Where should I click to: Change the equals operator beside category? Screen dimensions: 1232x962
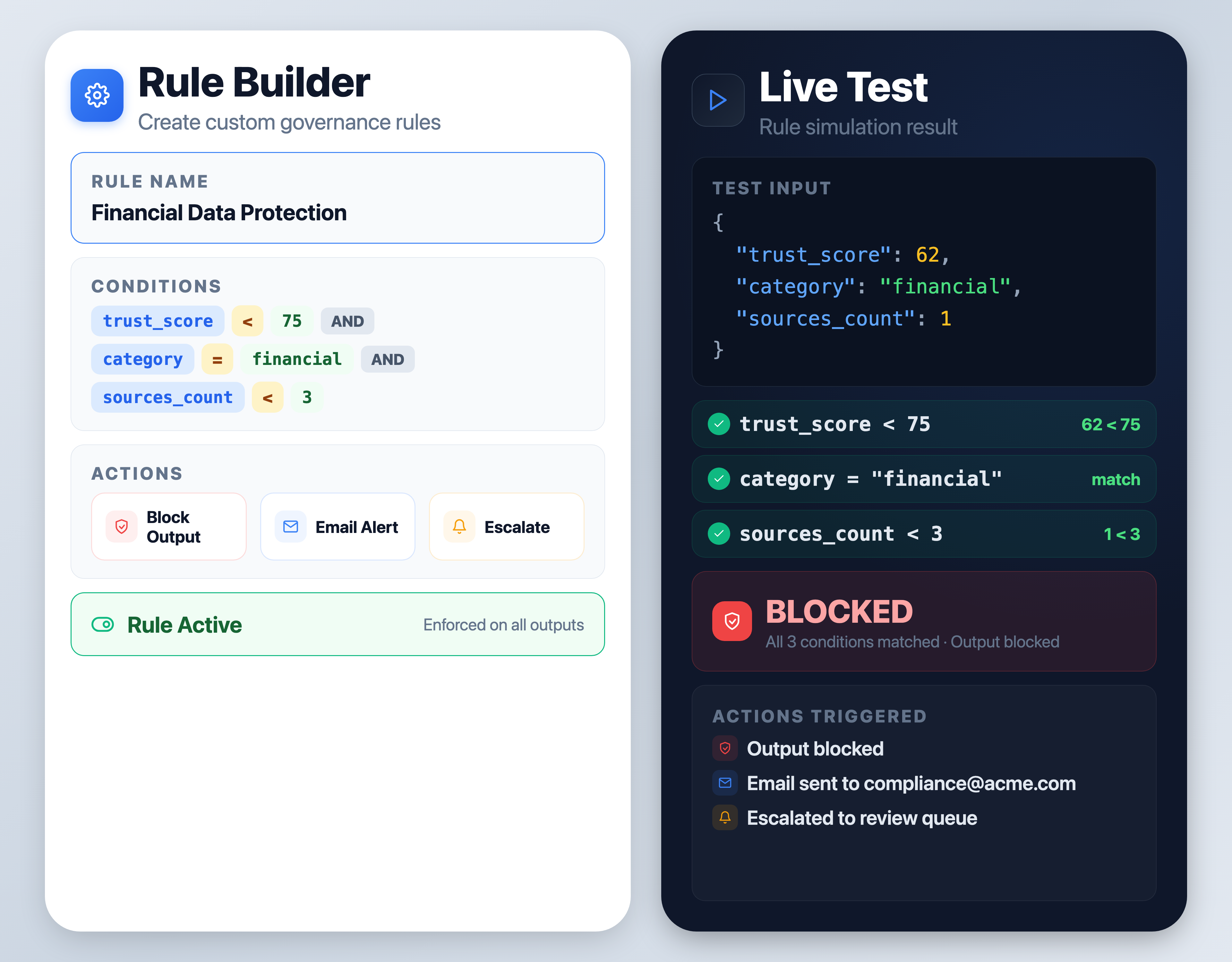point(217,359)
